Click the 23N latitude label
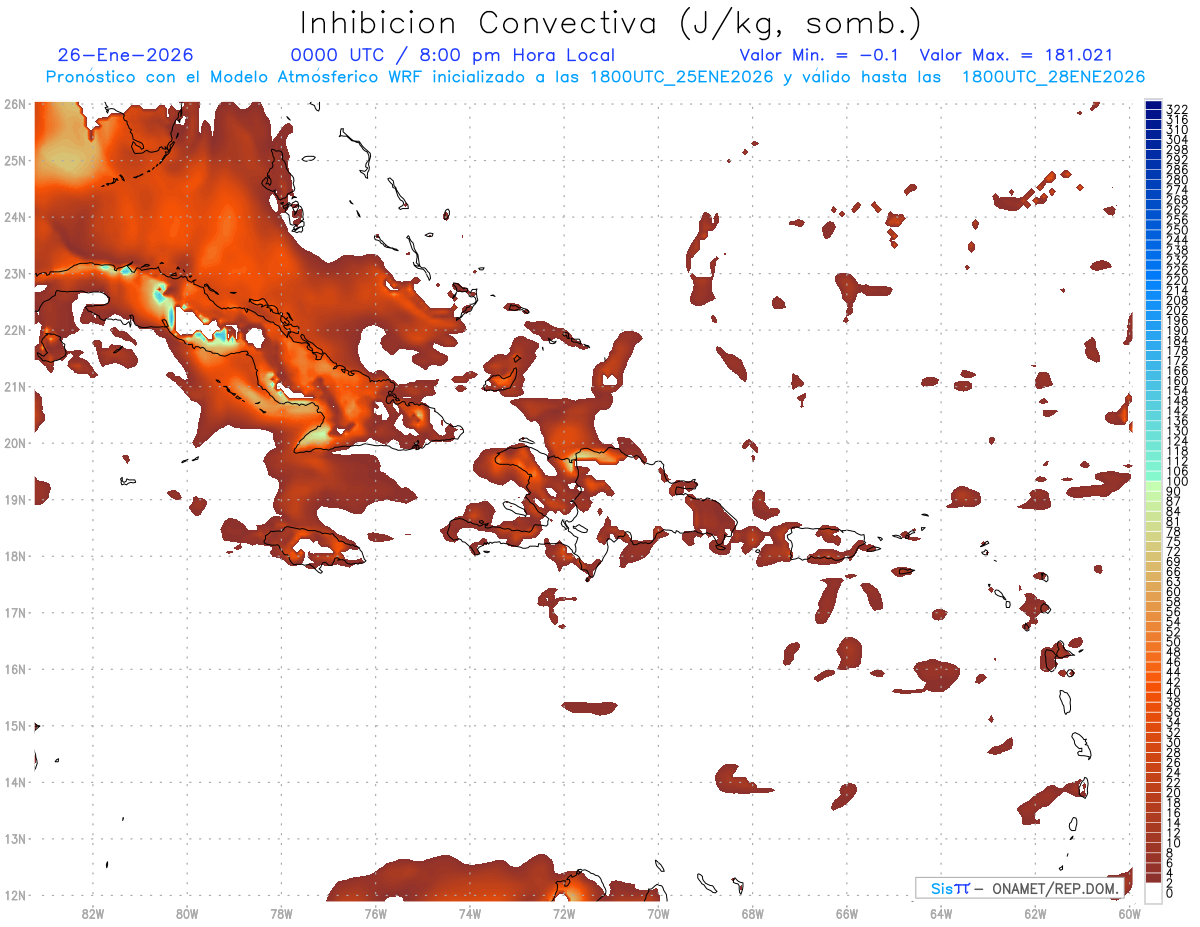Screen dimensions: 1200x927 (x=14, y=273)
